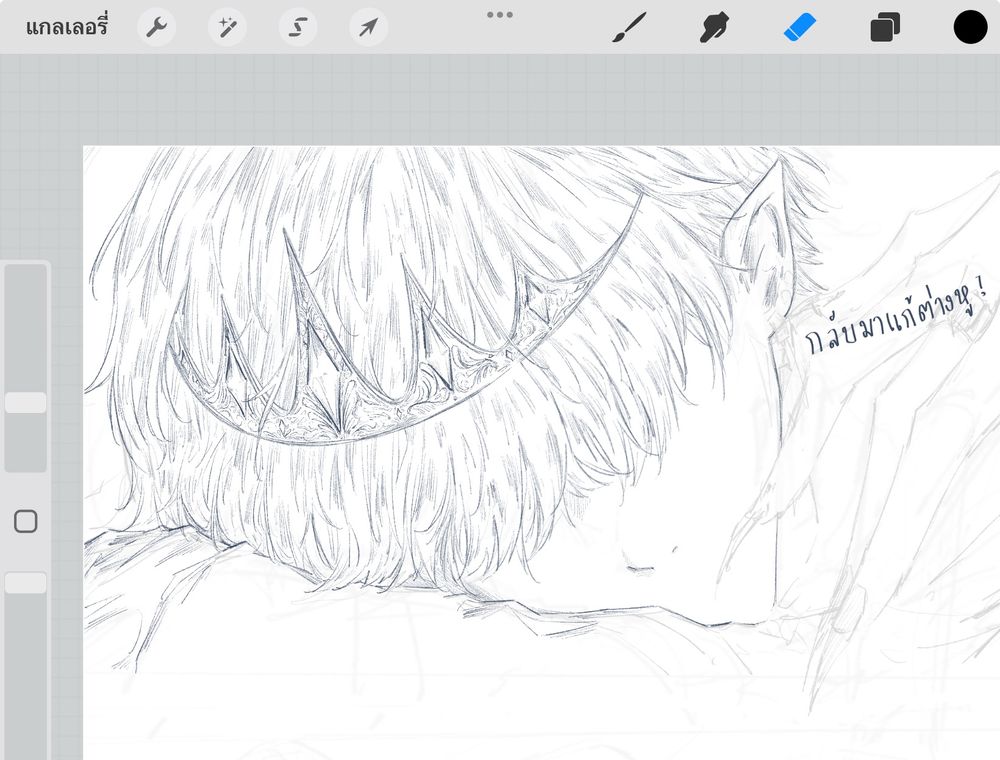This screenshot has width=1000, height=760.
Task: Open the Adjustments magic wand menu
Action: [x=227, y=27]
